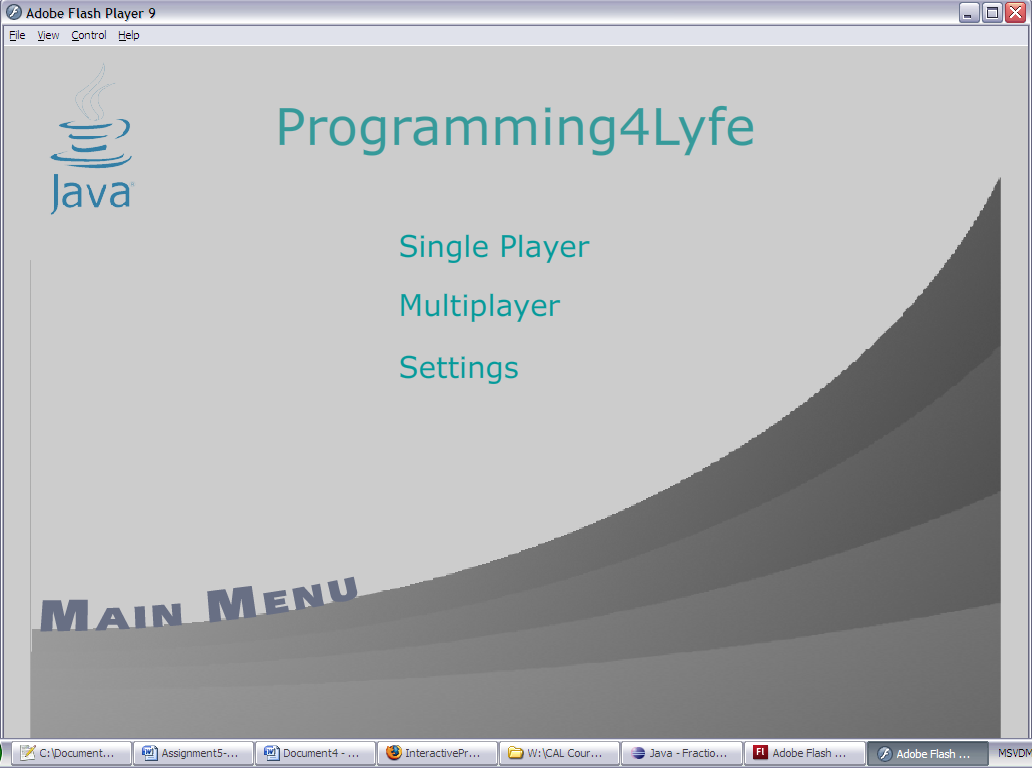This screenshot has height=768, width=1032.
Task: Minimize the Flash Player window
Action: point(969,13)
